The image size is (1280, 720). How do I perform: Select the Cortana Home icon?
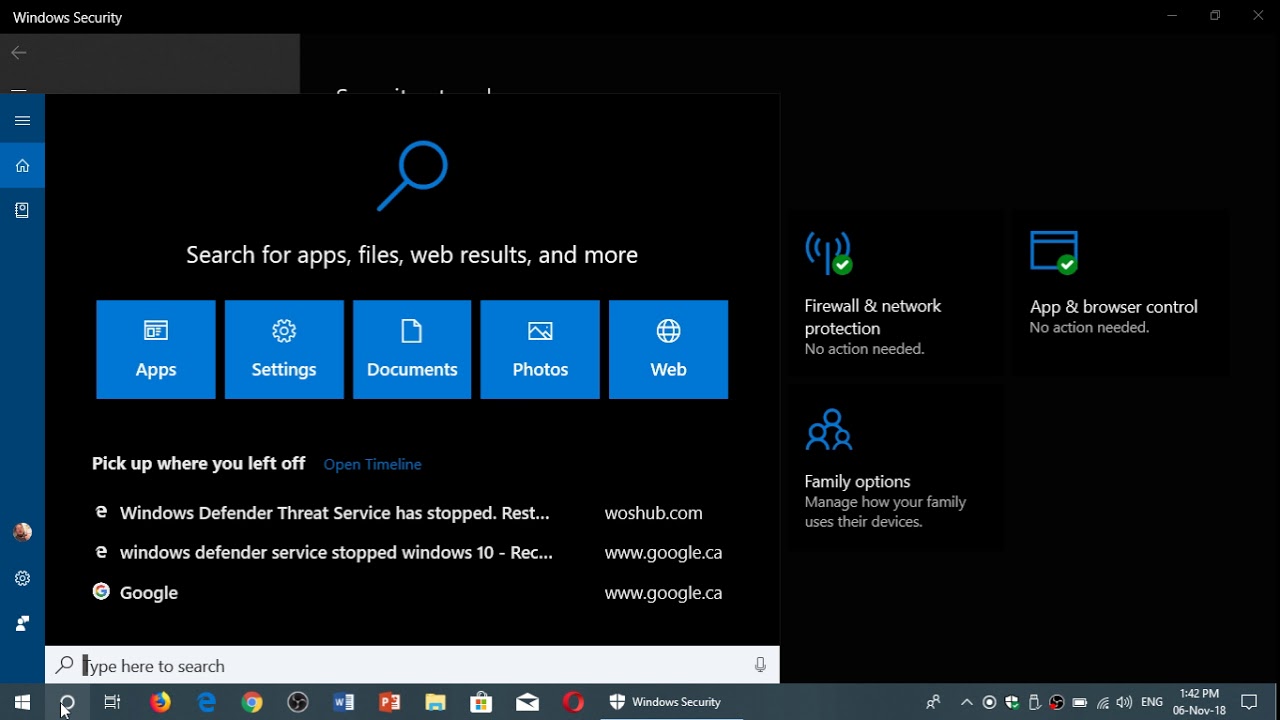pyautogui.click(x=22, y=166)
